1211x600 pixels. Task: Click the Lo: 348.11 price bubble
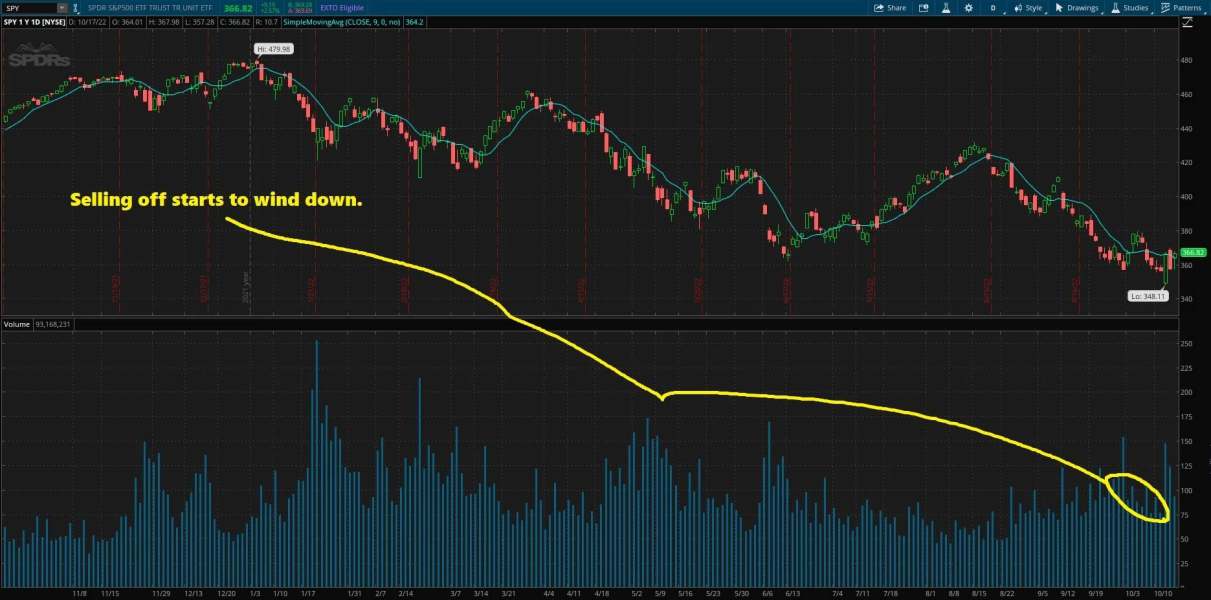coord(1147,296)
